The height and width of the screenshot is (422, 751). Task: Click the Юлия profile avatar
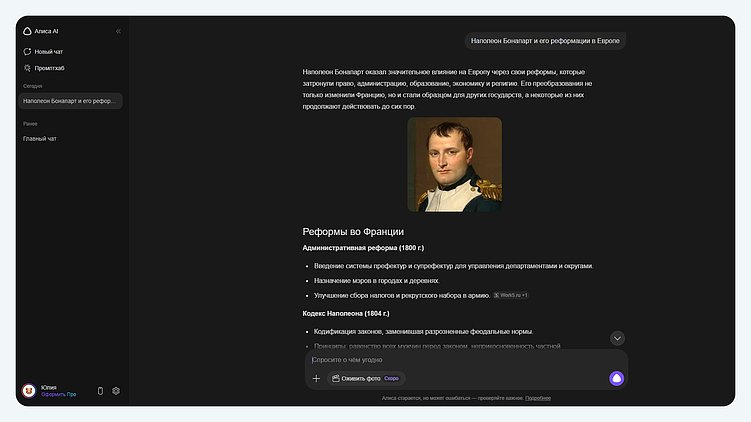29,390
